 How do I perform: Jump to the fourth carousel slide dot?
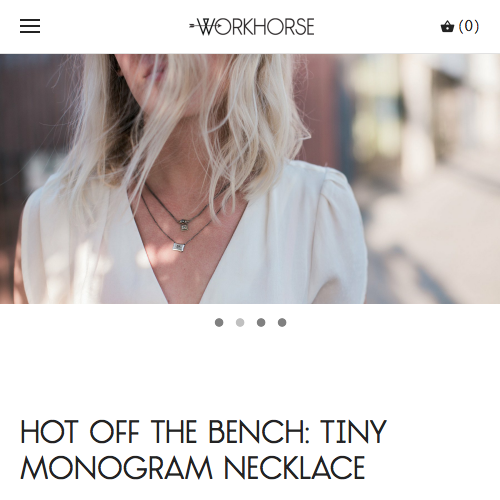(x=282, y=322)
